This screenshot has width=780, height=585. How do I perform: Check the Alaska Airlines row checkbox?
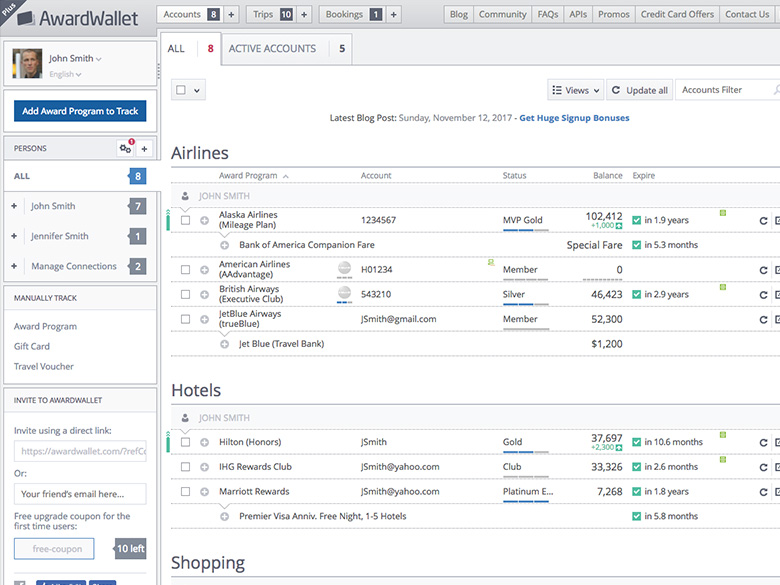186,220
